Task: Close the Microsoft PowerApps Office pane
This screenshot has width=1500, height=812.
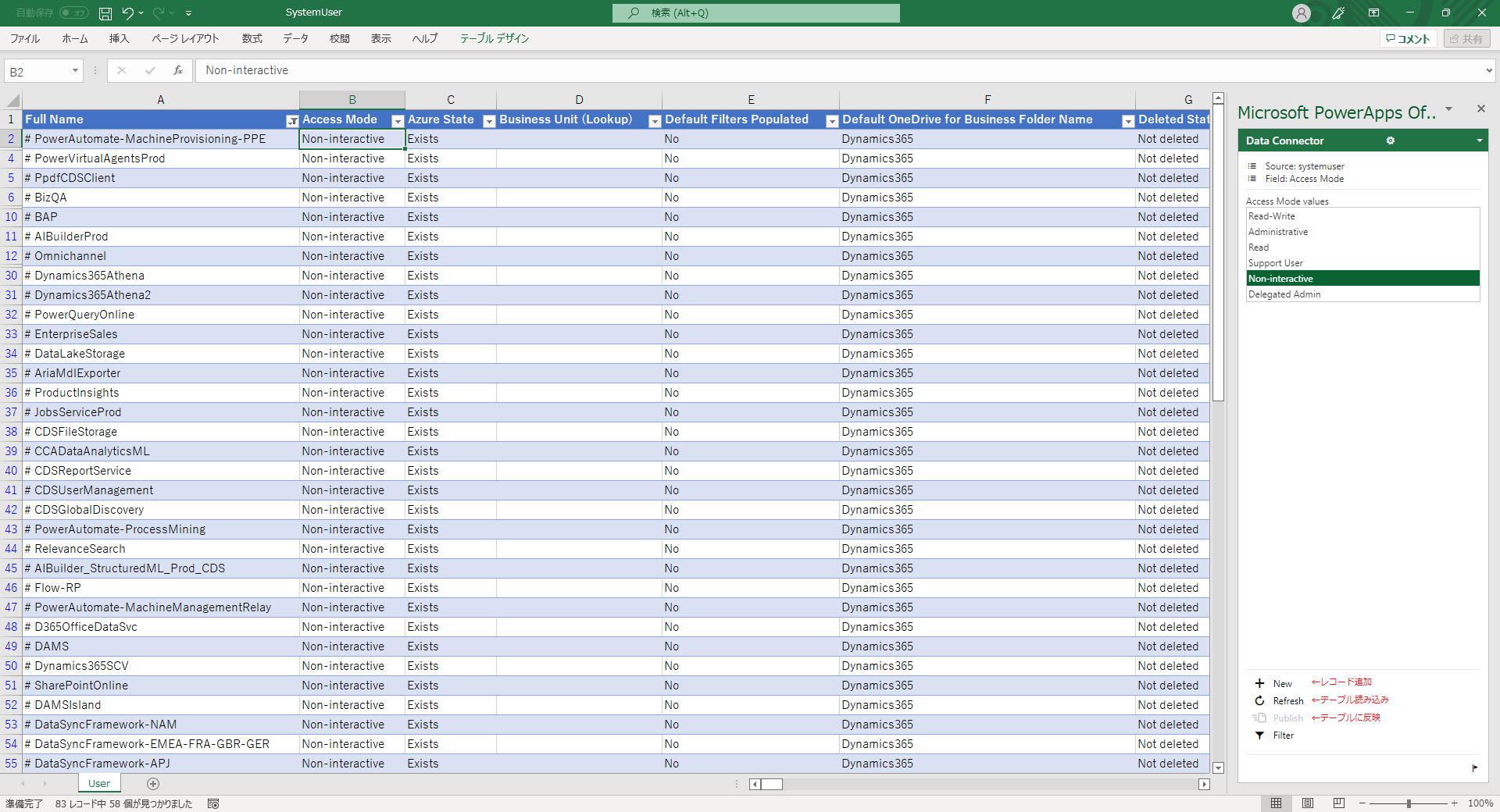Action: (1480, 109)
